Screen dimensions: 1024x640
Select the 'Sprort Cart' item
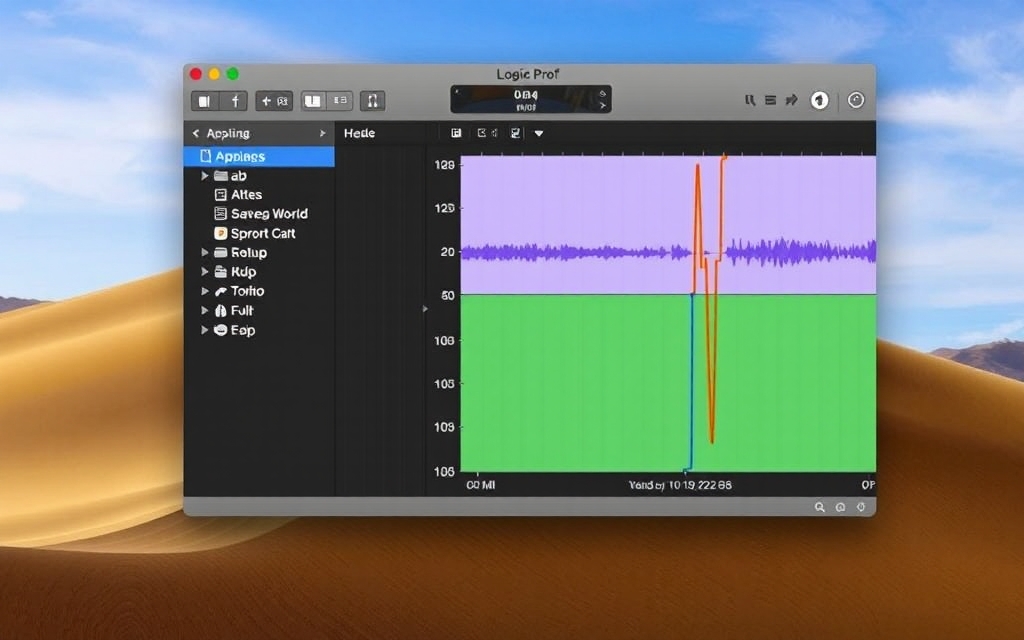(x=259, y=233)
